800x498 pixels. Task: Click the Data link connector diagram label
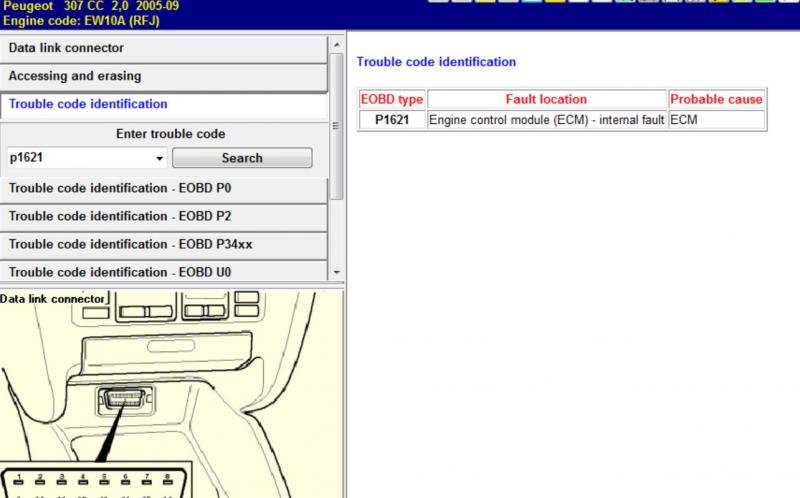tap(53, 299)
